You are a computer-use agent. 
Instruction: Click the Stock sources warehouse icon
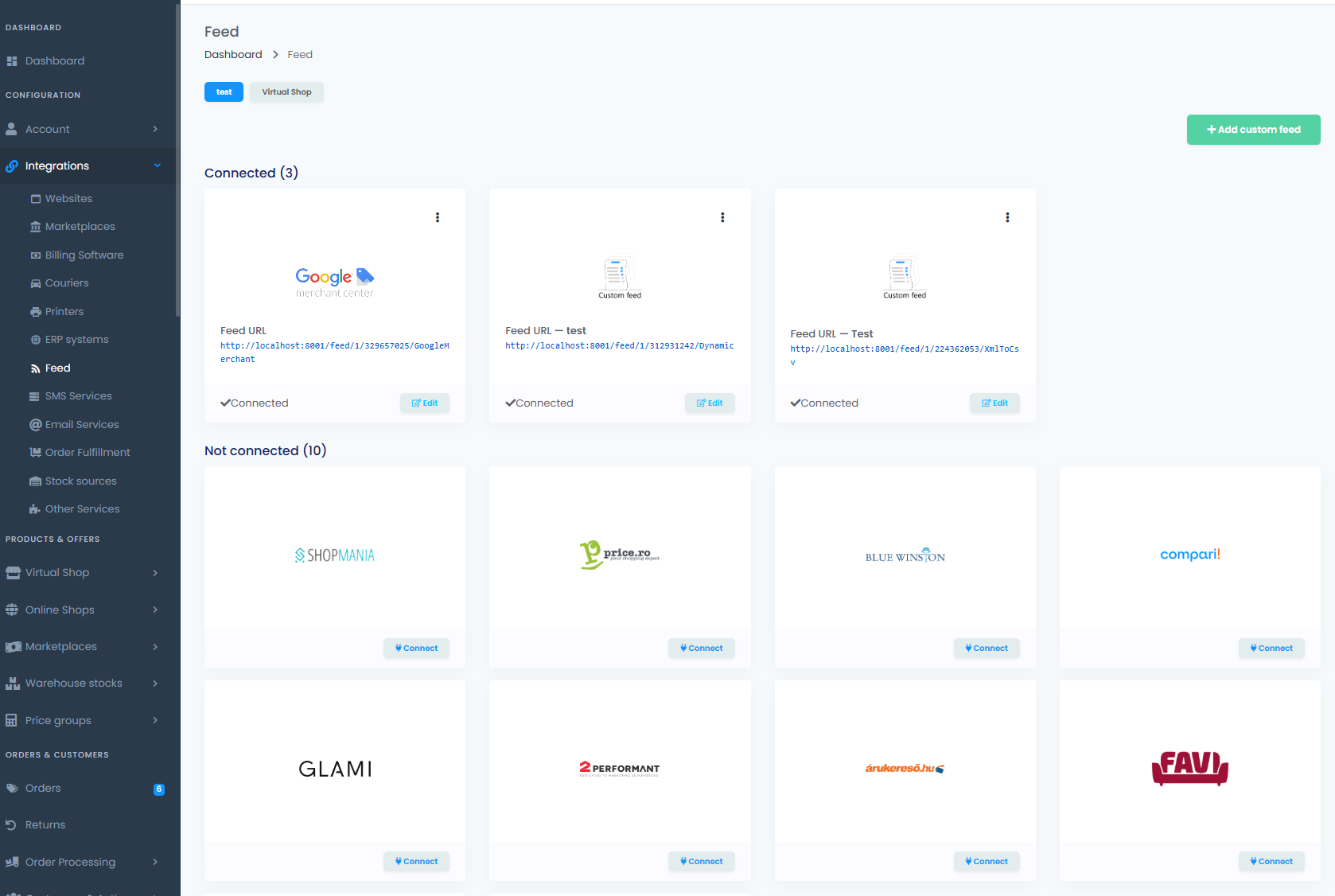[35, 481]
